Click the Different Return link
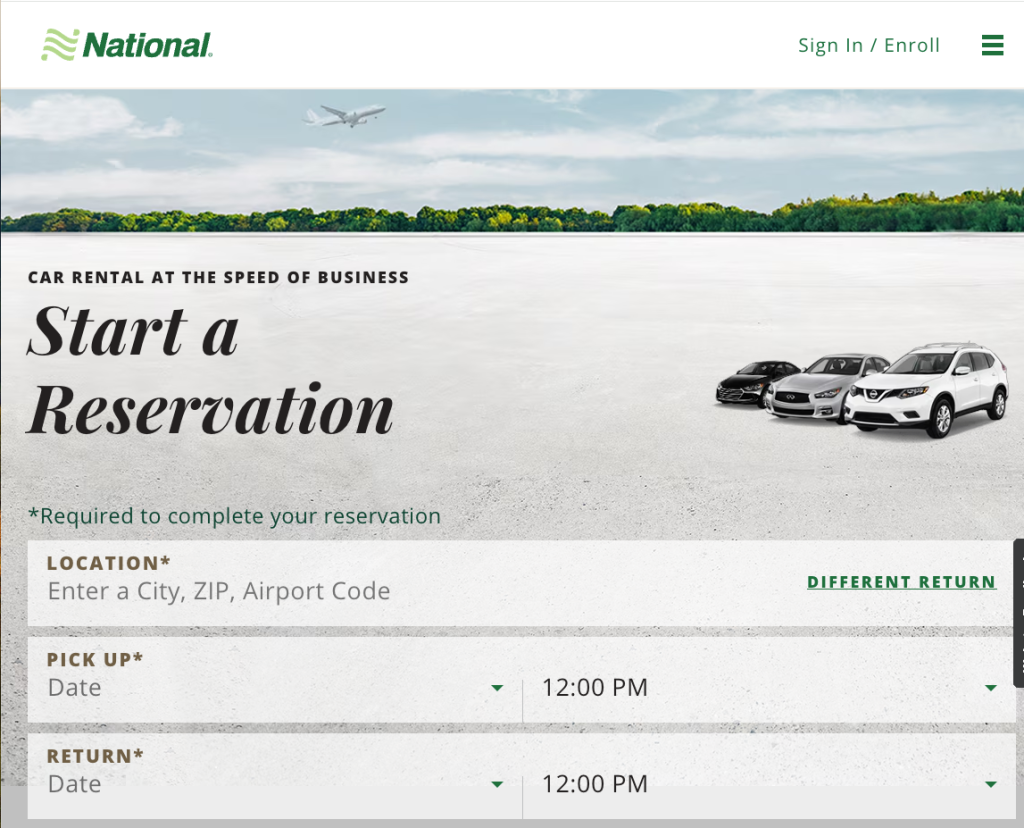1024x828 pixels. (901, 582)
